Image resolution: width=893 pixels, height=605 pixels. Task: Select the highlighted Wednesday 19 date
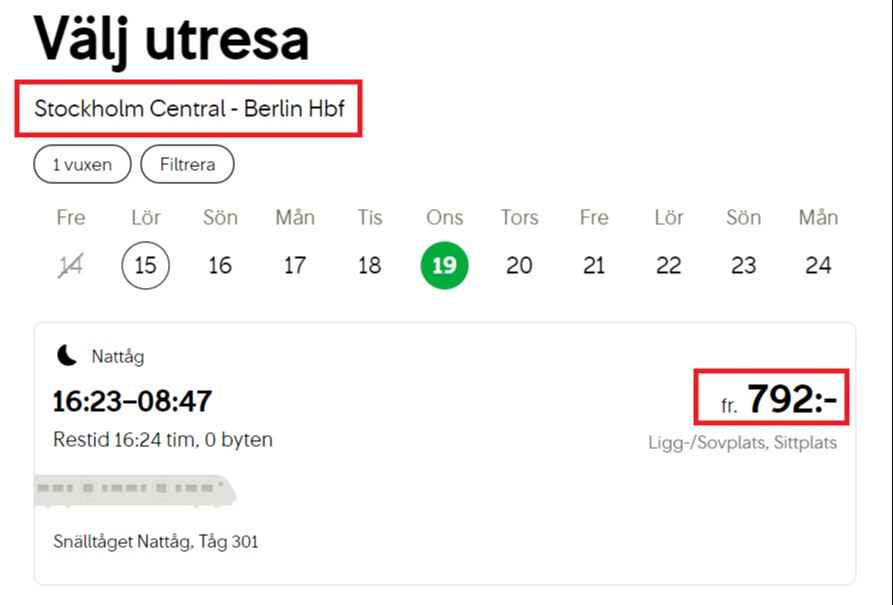pos(444,266)
